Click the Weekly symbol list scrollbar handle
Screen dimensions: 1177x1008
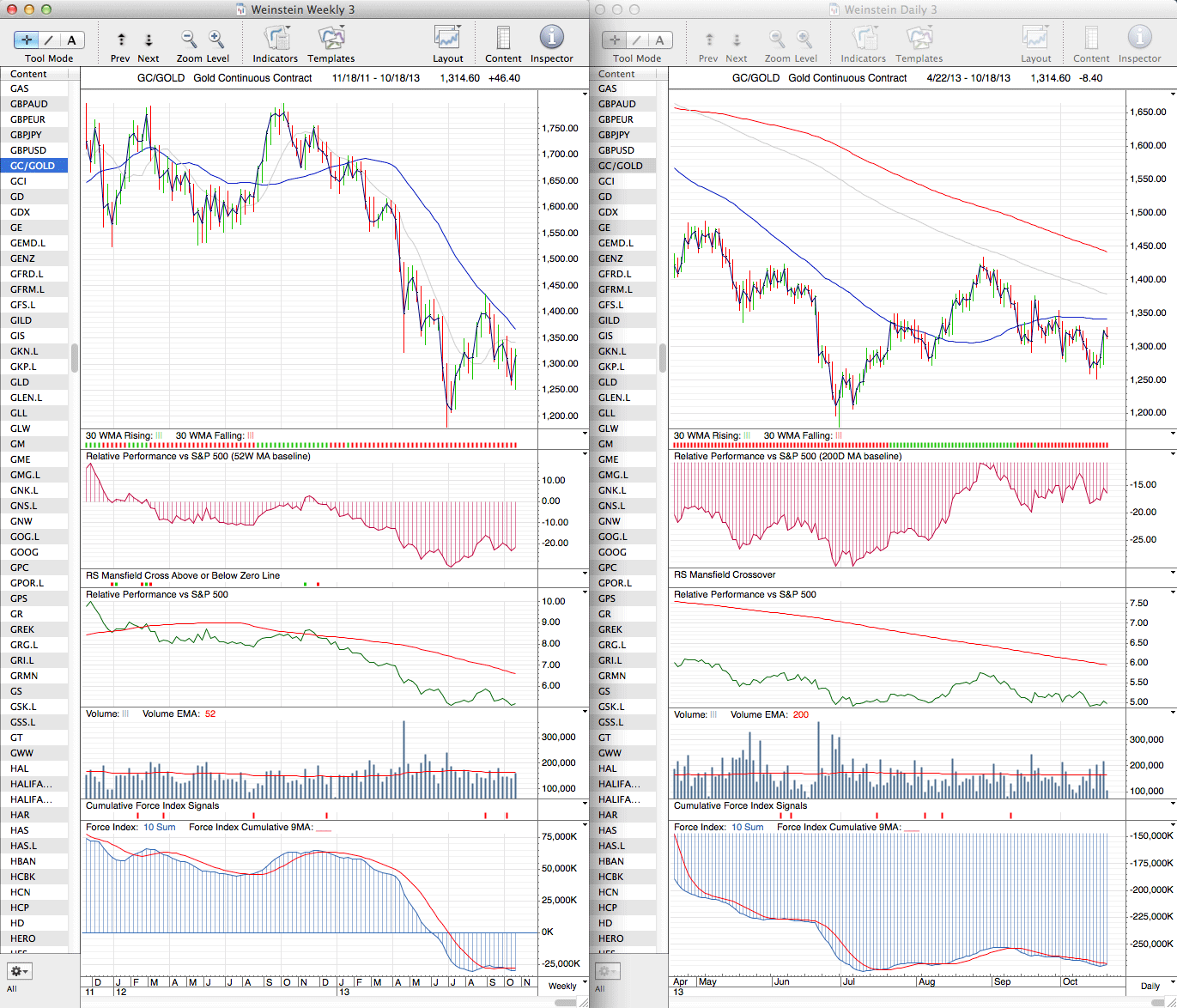click(75, 357)
